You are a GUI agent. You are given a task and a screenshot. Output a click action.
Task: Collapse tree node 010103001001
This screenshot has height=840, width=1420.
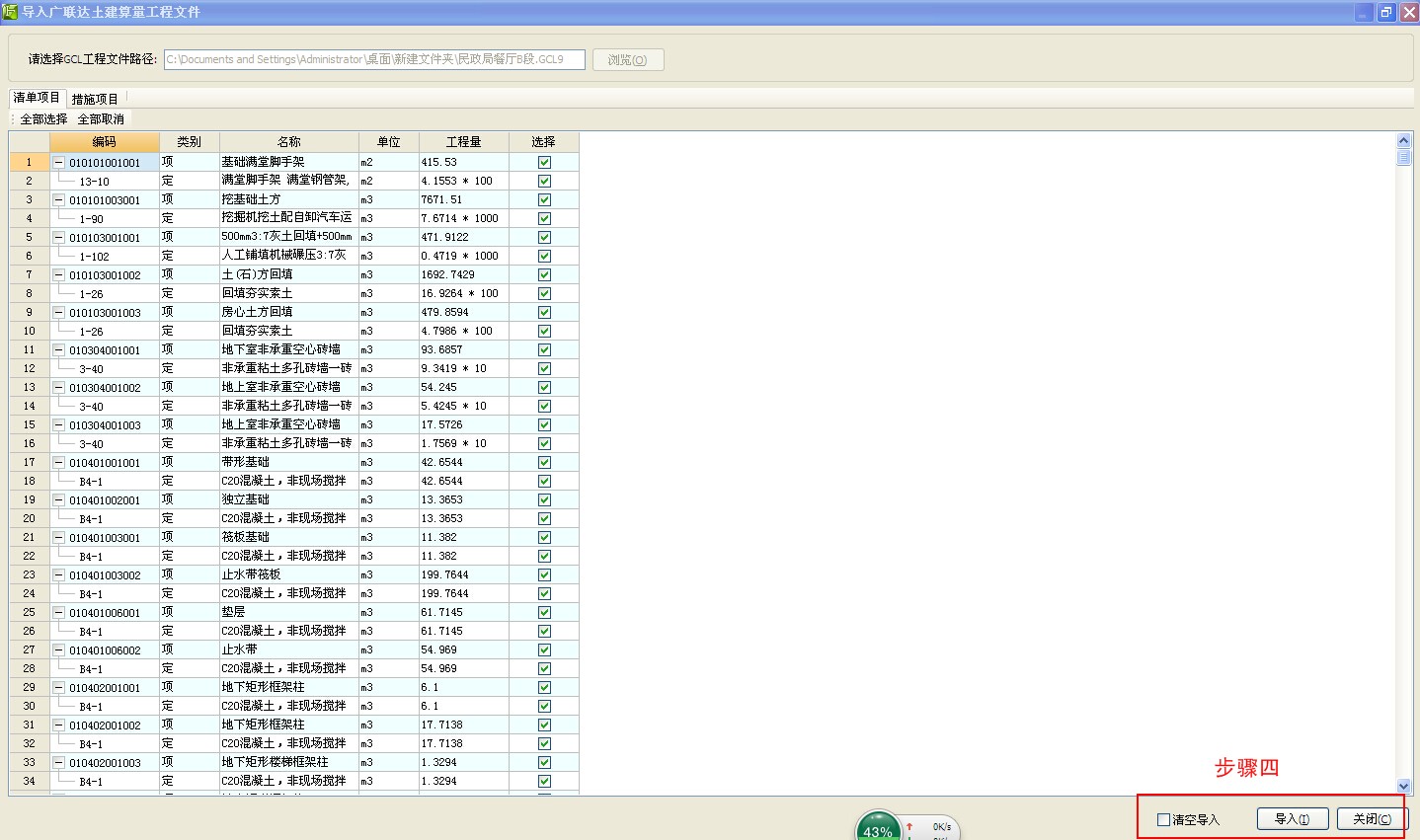[59, 237]
